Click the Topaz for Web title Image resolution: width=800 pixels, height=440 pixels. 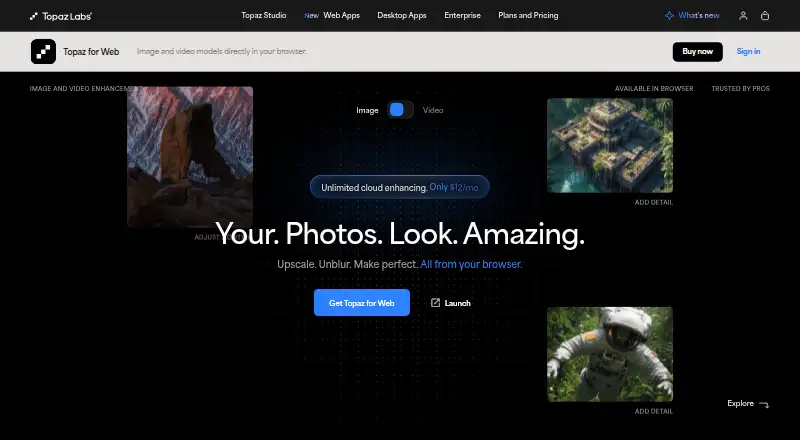pos(91,52)
